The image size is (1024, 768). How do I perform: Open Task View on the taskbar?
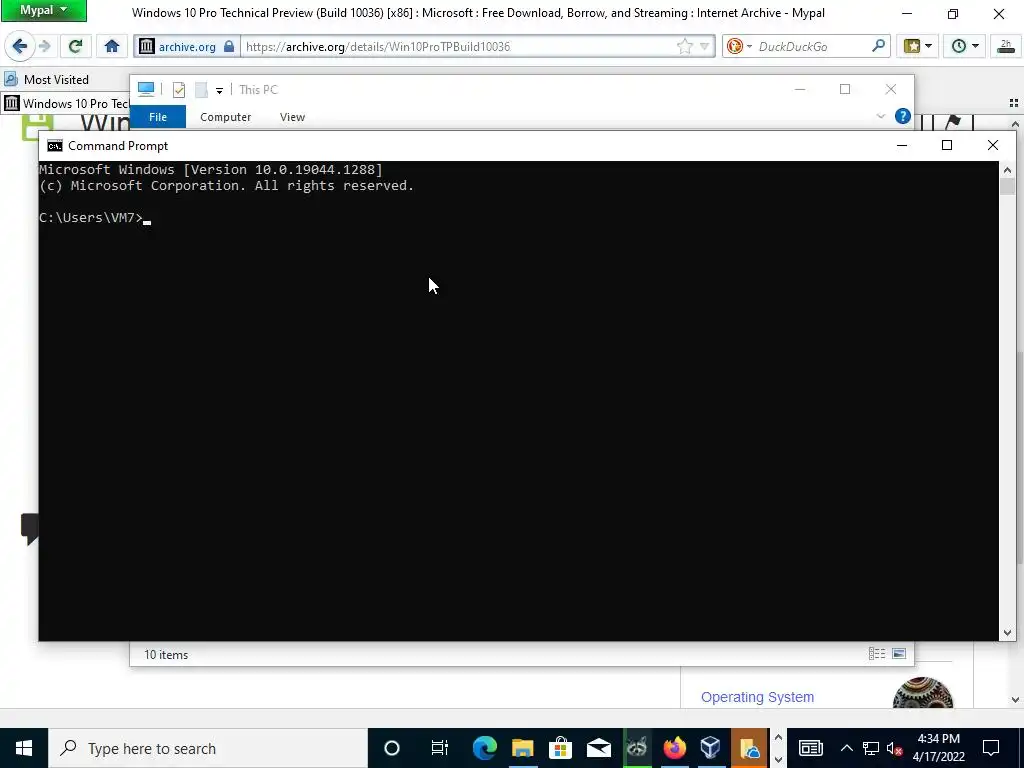coord(440,748)
